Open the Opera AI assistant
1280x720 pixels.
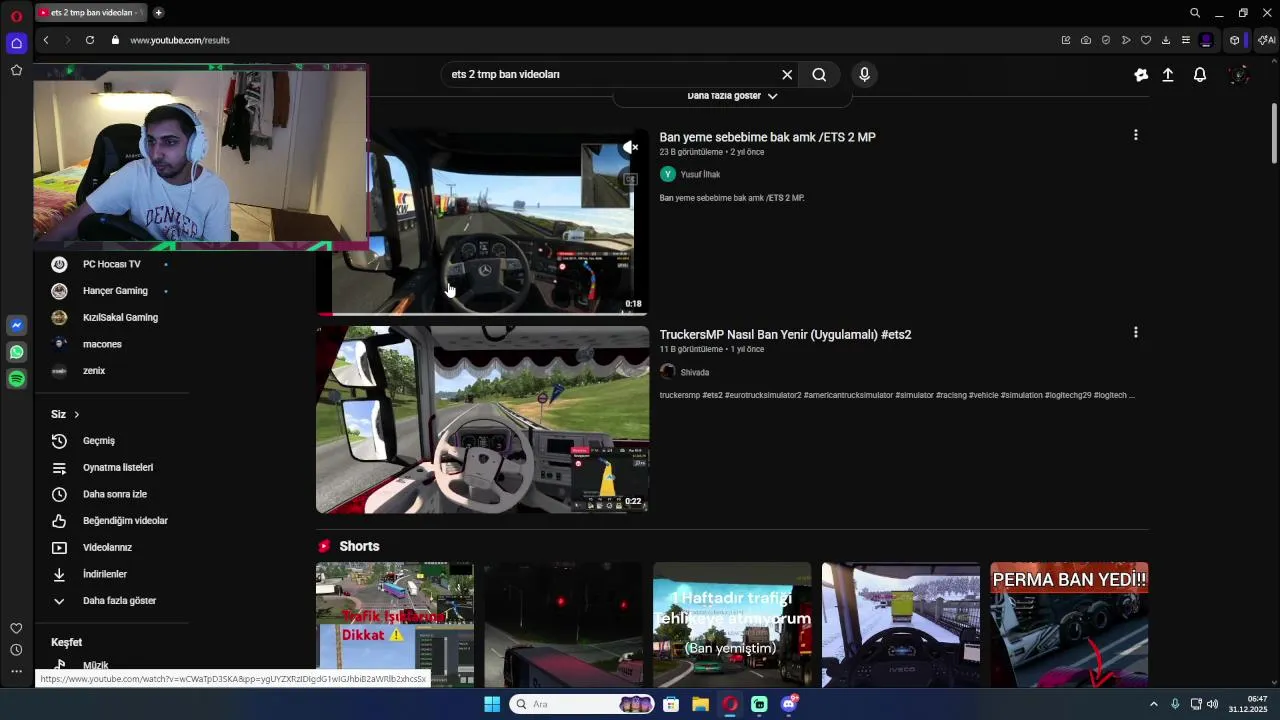1266,40
